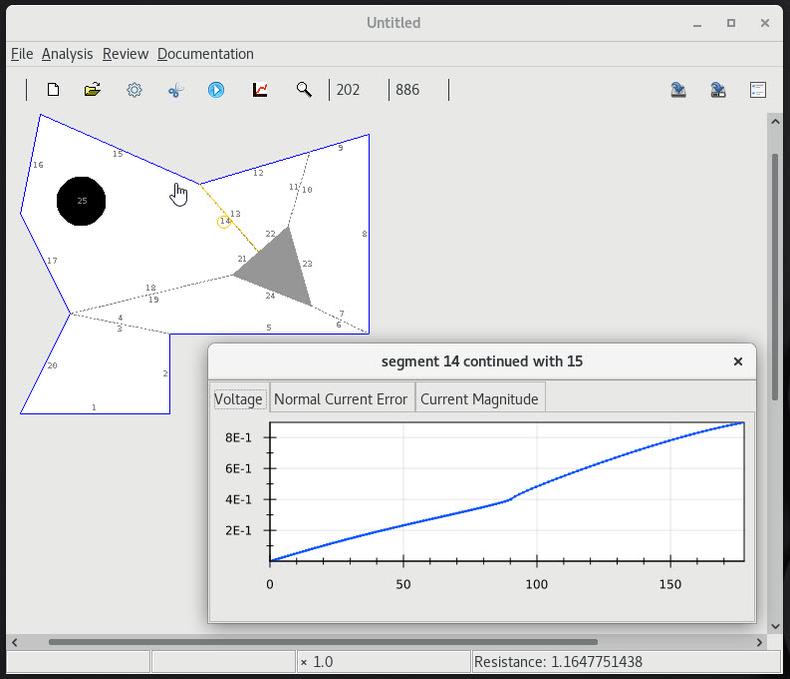This screenshot has height=679, width=790.
Task: Switch to the Current Magnitude tab
Action: 479,399
